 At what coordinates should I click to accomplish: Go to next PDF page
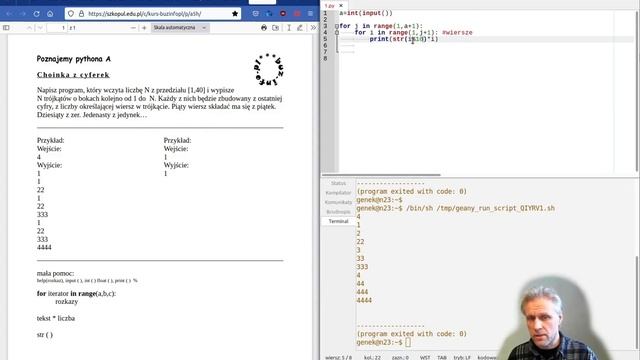pyautogui.click(x=40, y=28)
